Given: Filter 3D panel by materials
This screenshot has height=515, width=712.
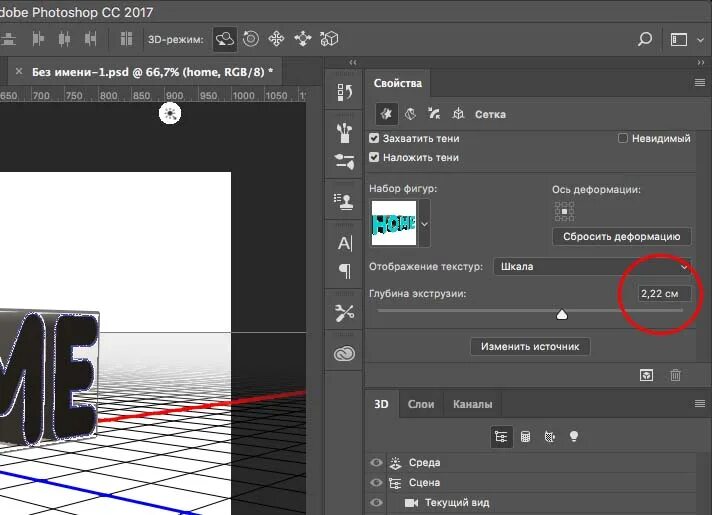Looking at the screenshot, I should pos(549,437).
